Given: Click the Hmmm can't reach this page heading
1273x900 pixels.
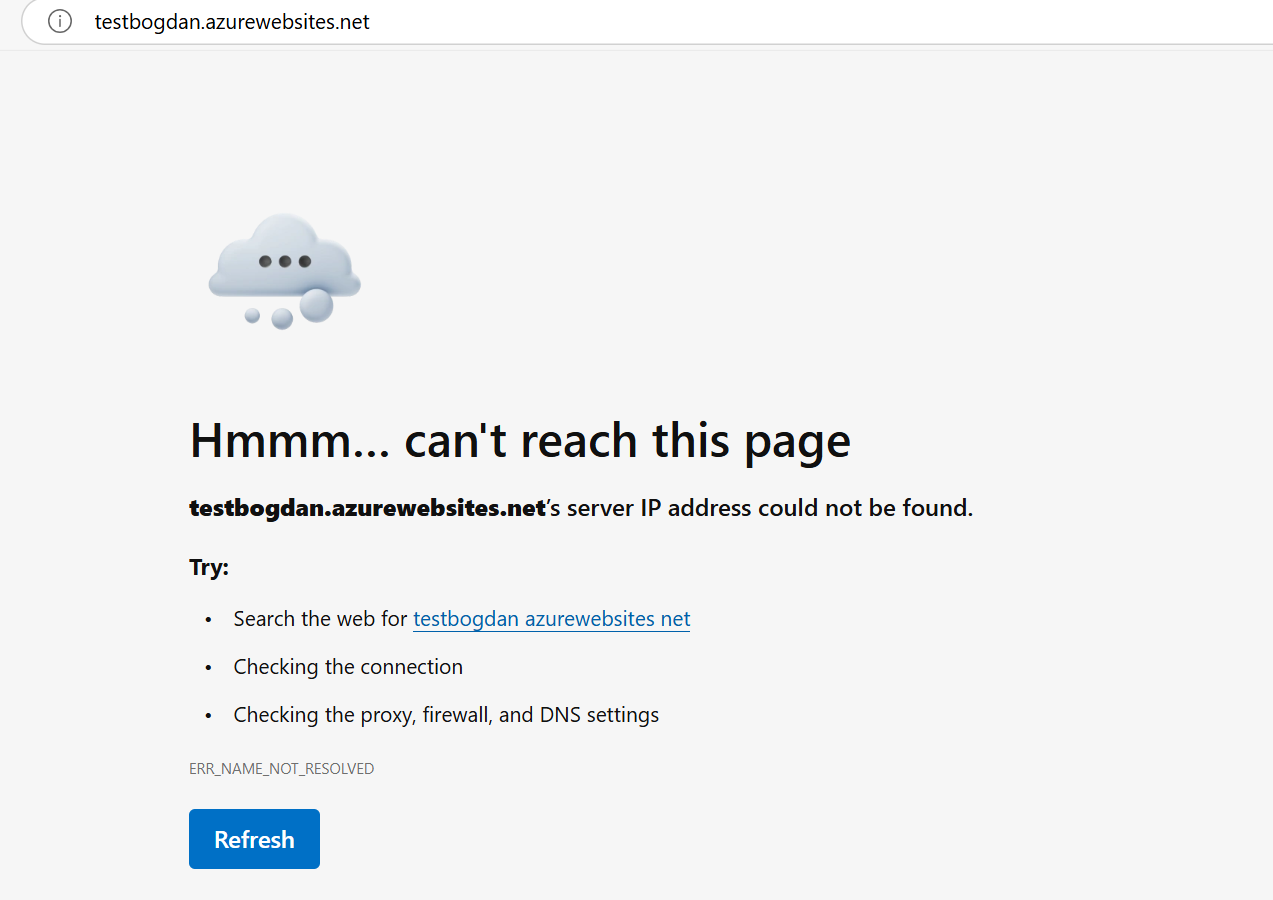Looking at the screenshot, I should coord(519,440).
